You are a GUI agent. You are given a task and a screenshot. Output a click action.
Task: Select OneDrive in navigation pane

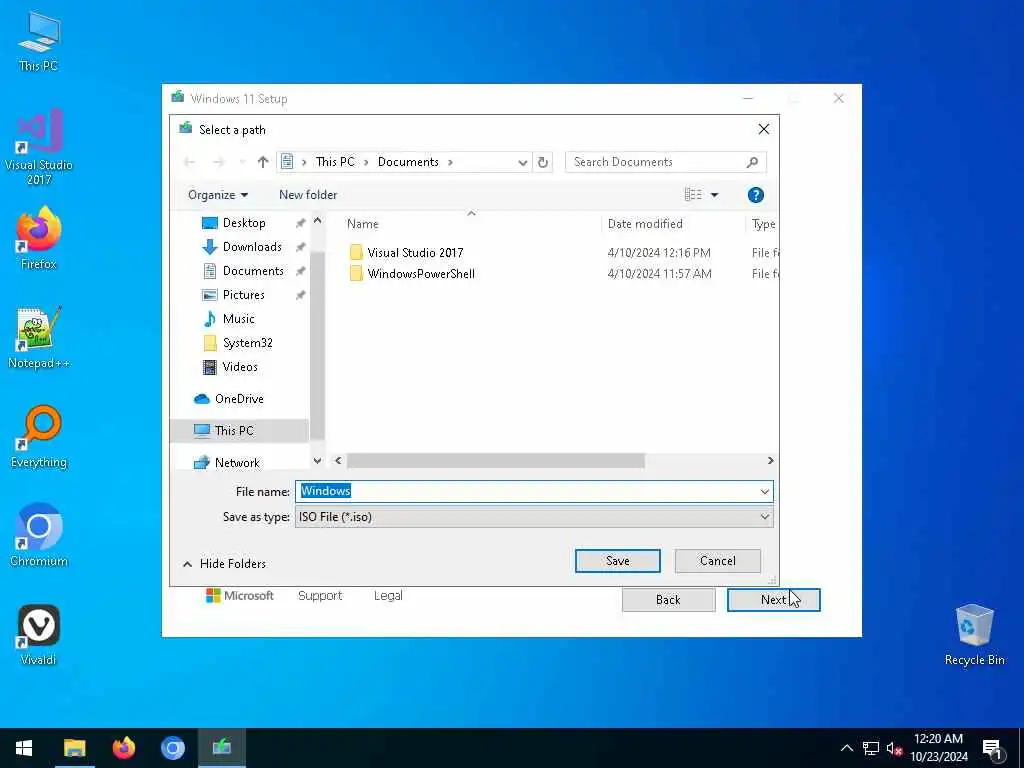pyautogui.click(x=239, y=398)
